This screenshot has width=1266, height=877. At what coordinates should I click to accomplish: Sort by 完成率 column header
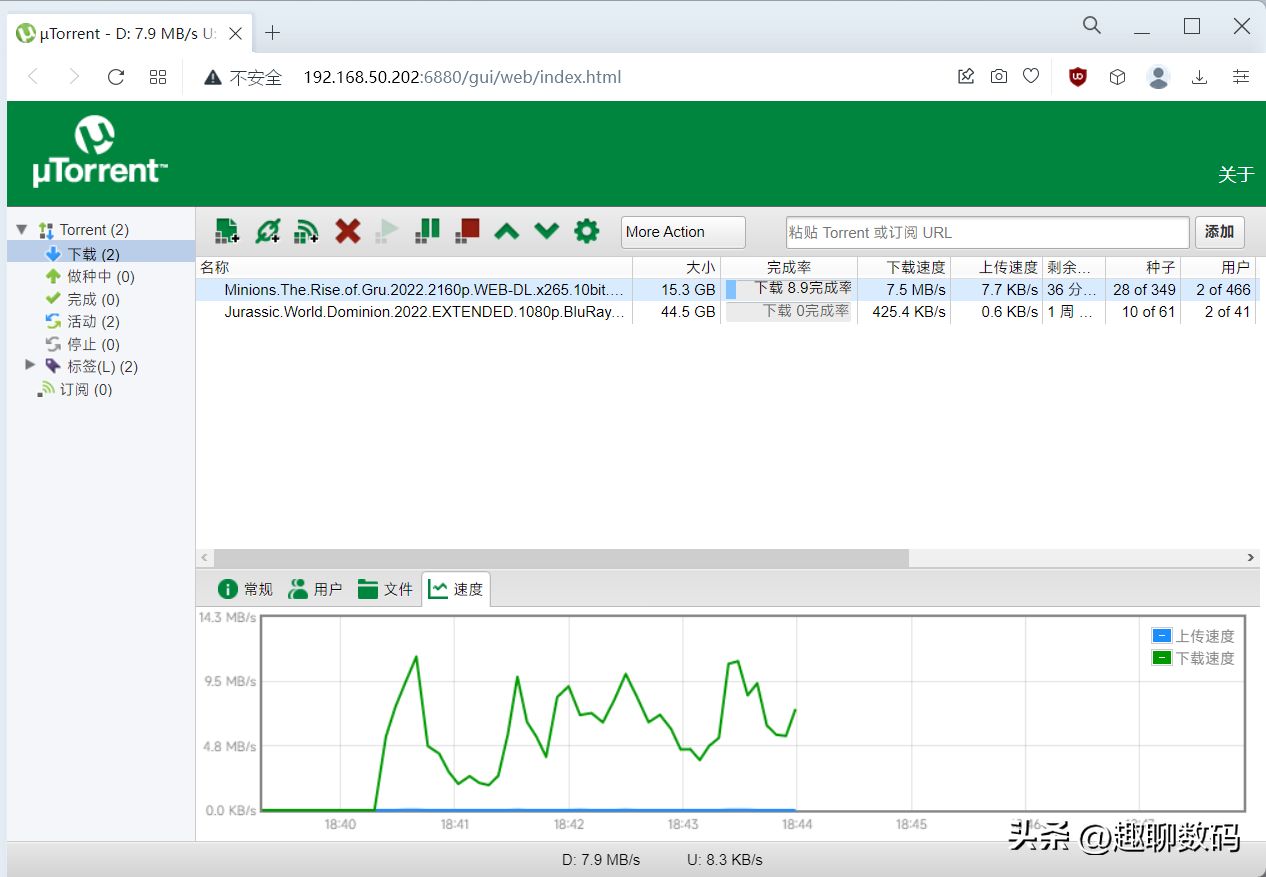coord(789,267)
